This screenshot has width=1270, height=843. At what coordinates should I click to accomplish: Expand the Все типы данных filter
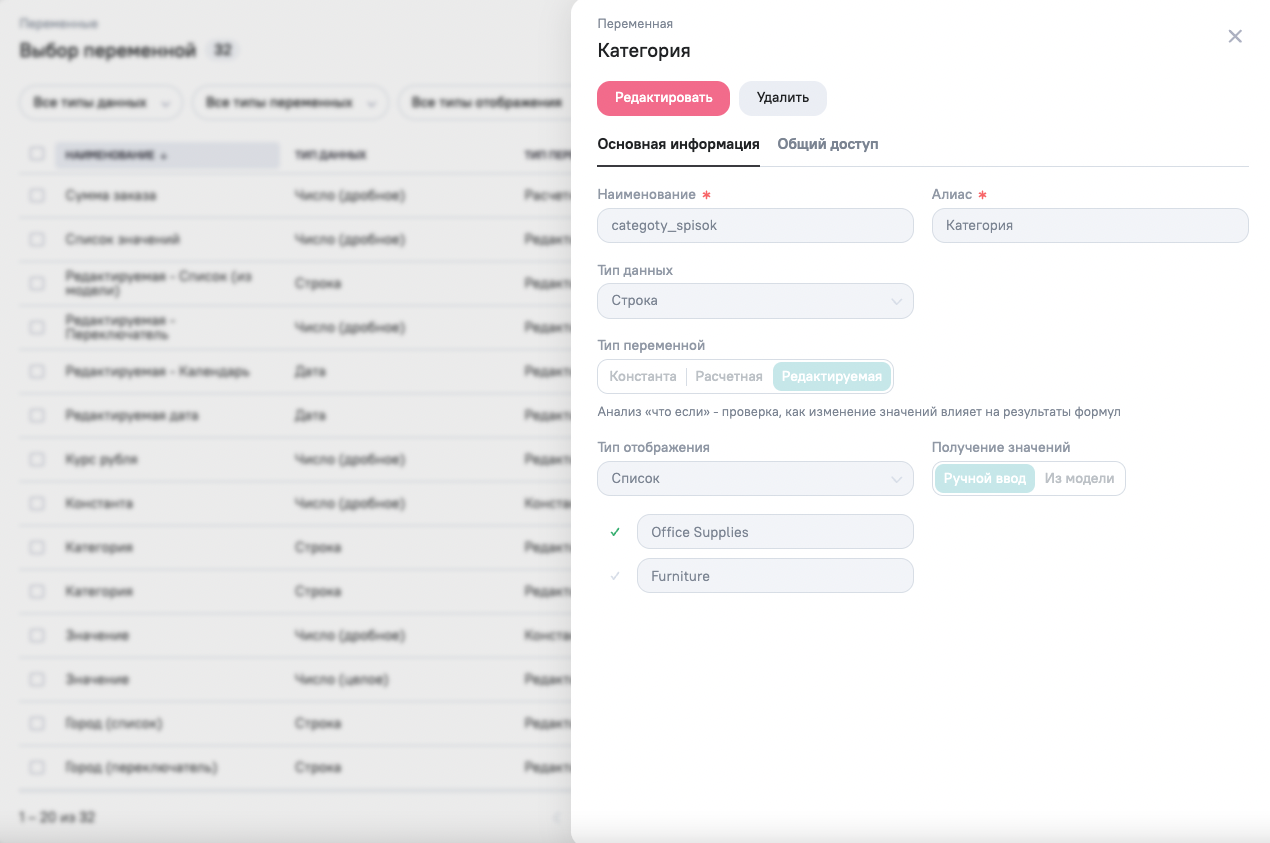[x=100, y=103]
